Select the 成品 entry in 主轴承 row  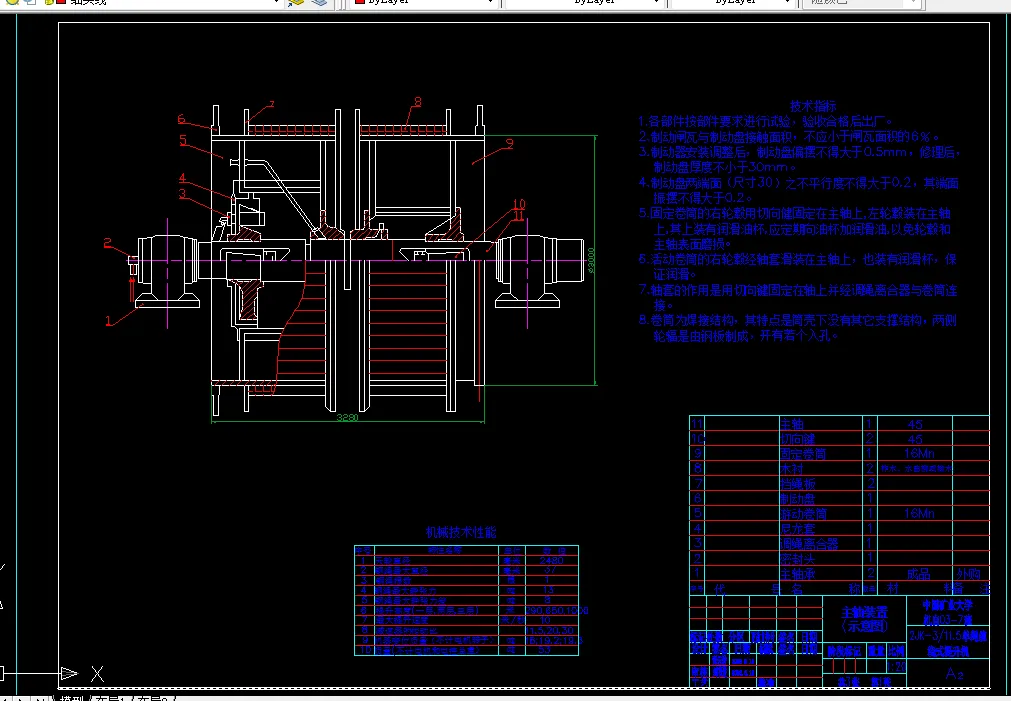[918, 573]
